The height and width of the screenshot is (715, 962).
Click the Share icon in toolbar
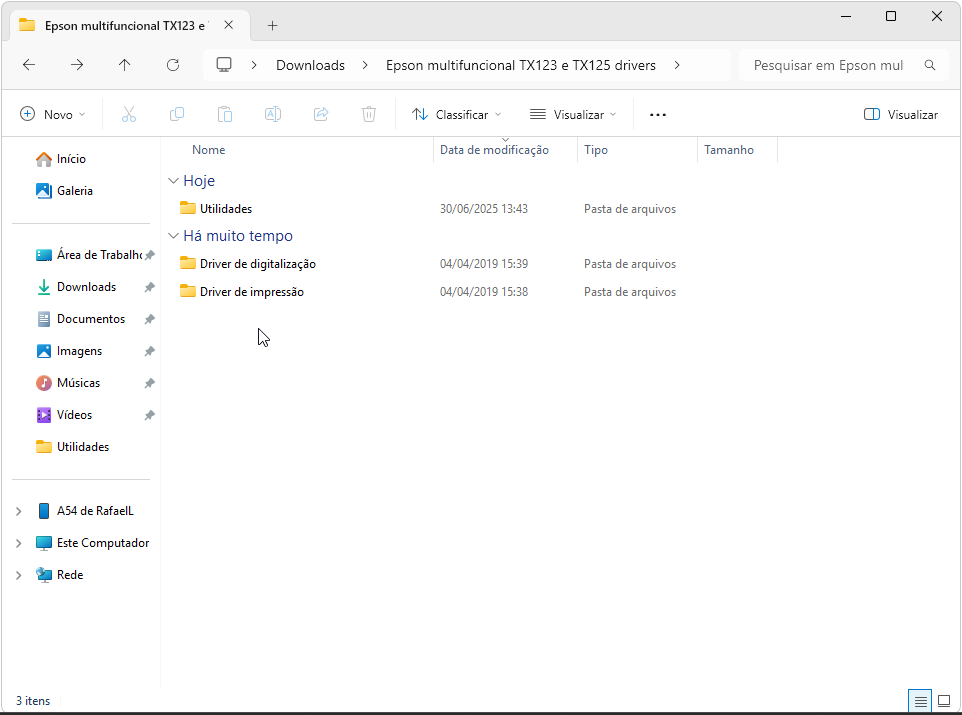(321, 114)
